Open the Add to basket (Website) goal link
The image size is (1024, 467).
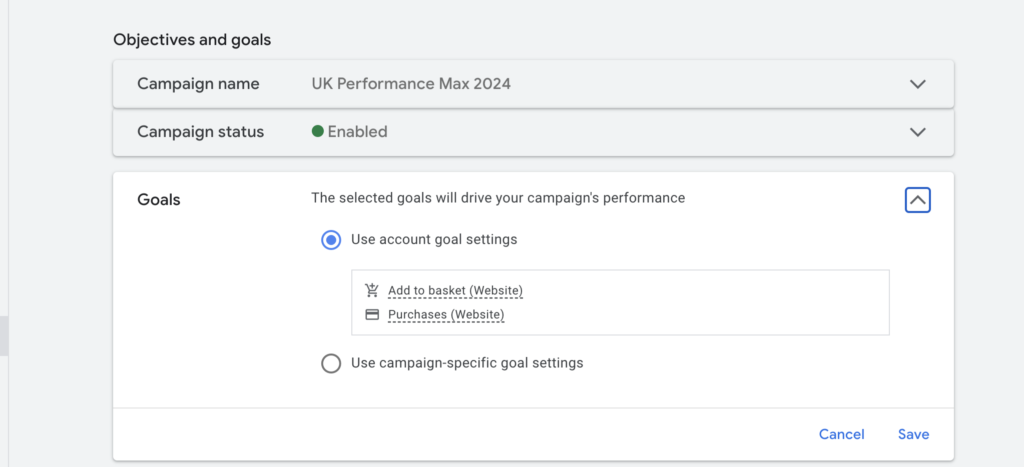(455, 290)
